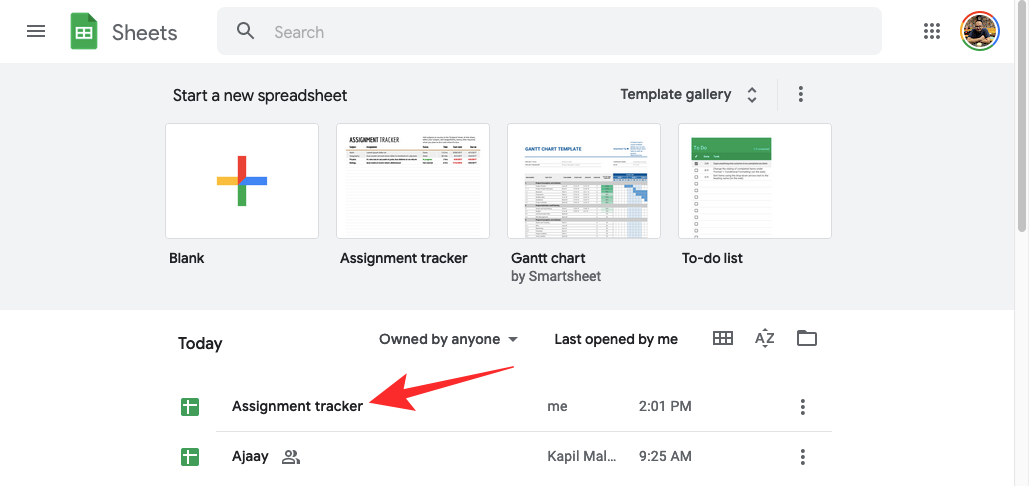Viewport: 1029px width, 486px height.
Task: Create a Blank spreadsheet
Action: coord(242,181)
